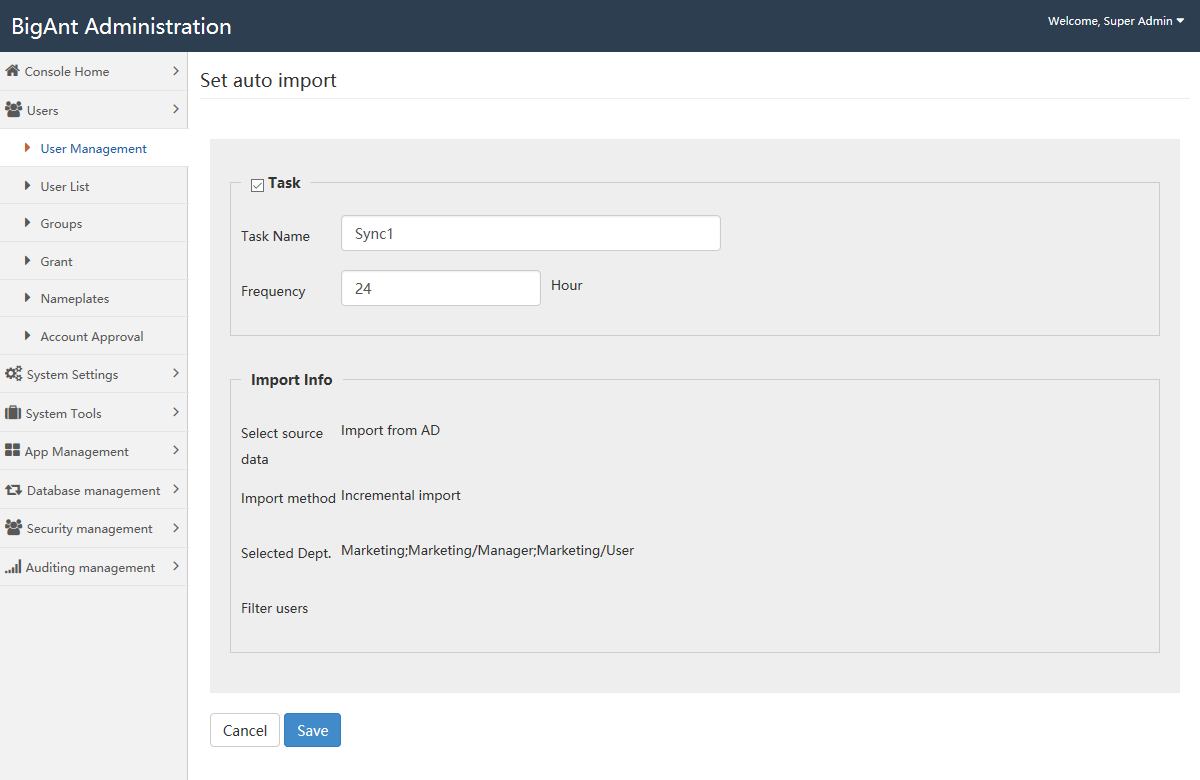Collapse the Users section chevron

pyautogui.click(x=176, y=109)
